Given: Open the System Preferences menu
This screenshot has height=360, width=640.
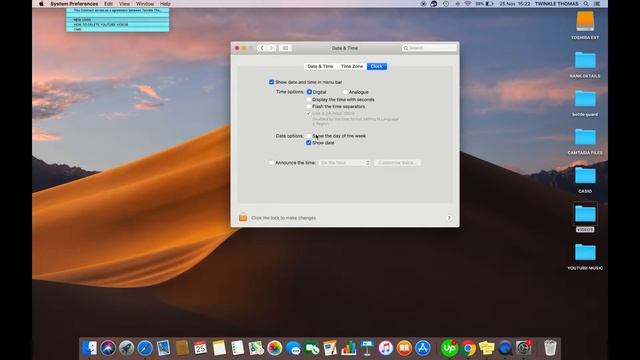Looking at the screenshot, I should [x=74, y=4].
